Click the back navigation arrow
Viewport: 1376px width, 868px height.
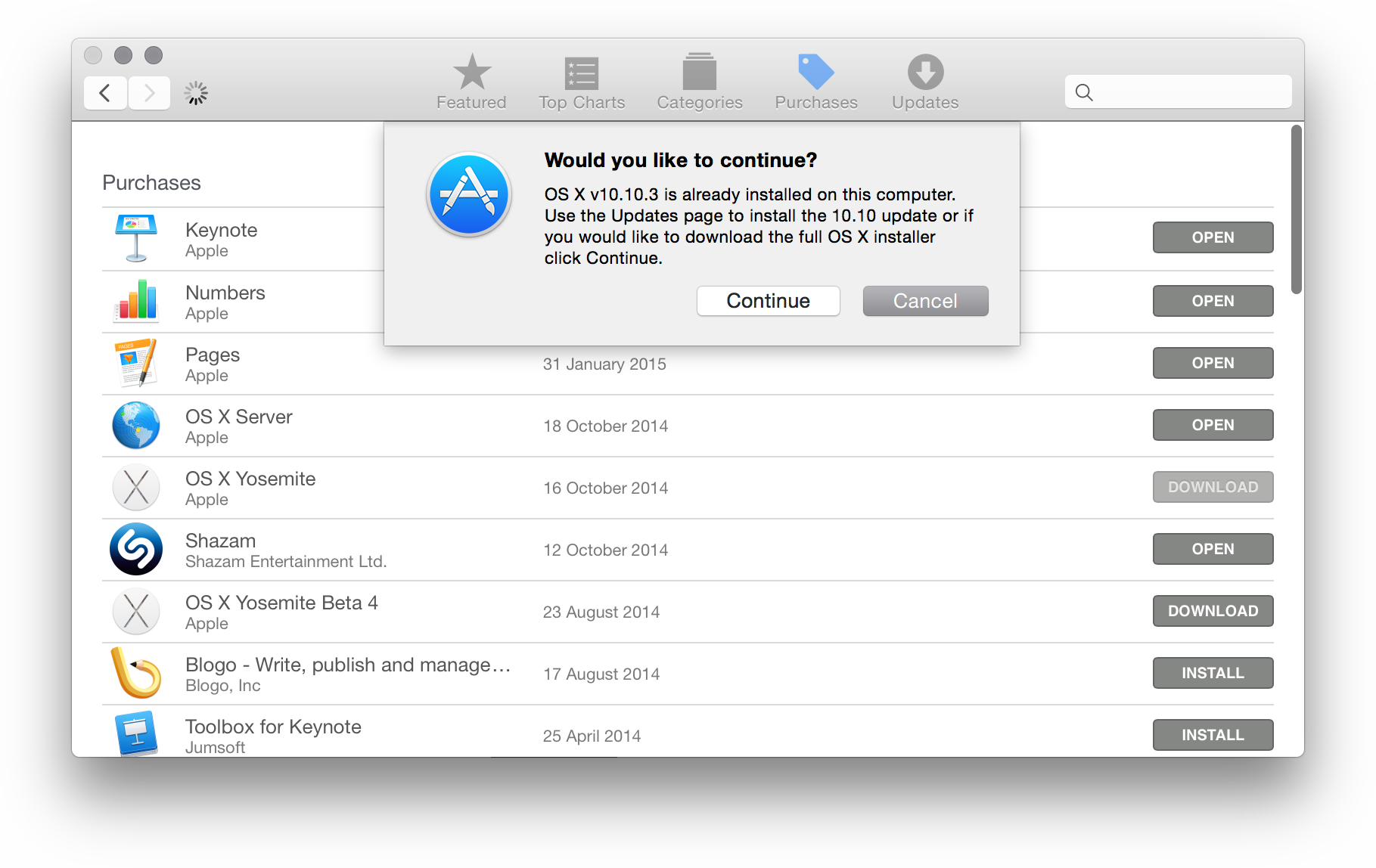click(105, 93)
